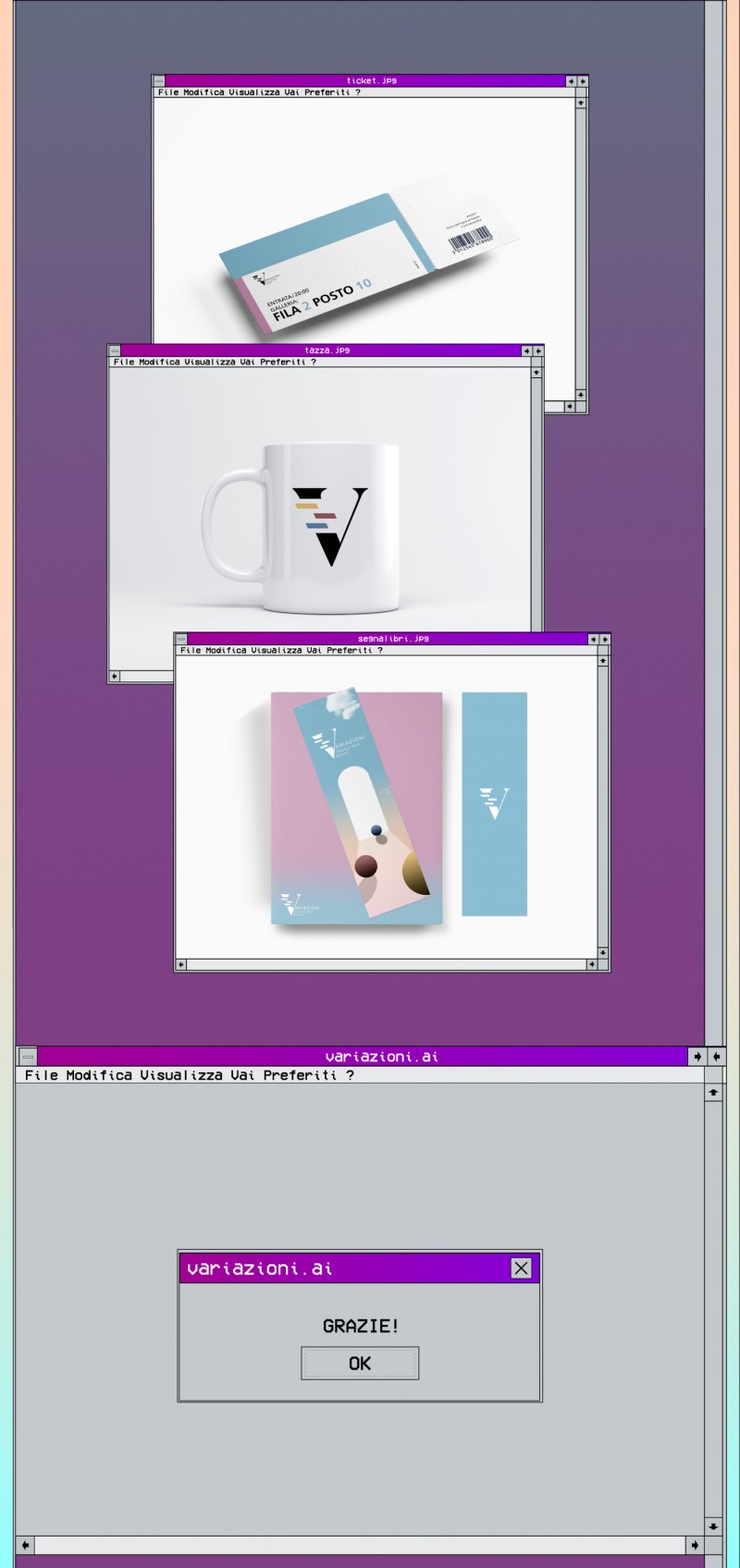This screenshot has height=1568, width=740.
Task: Open Visualizza menu in tazza.jpg window
Action: (209, 362)
